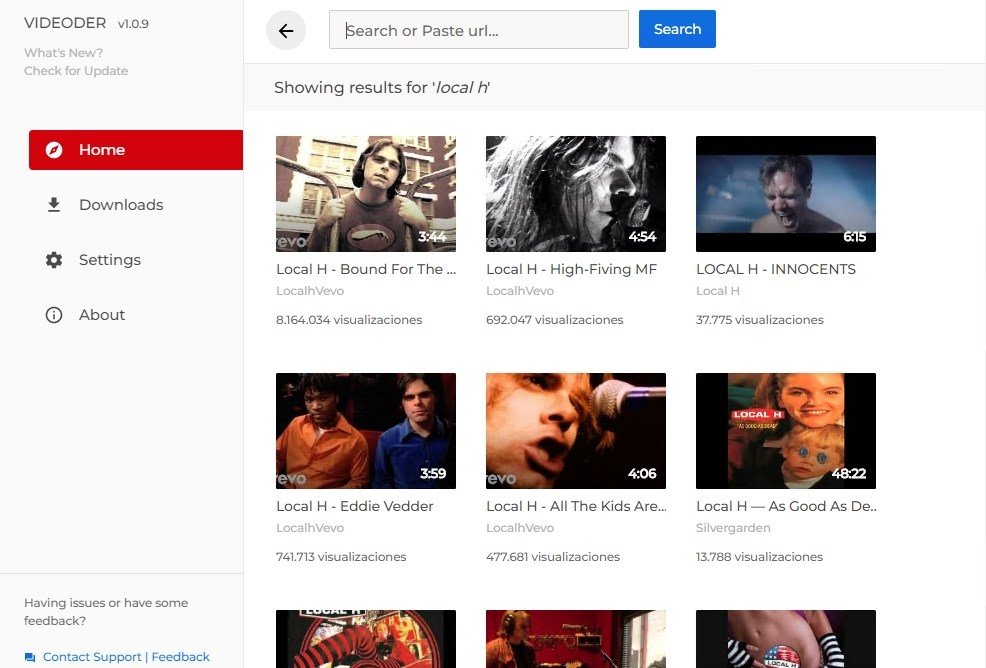Open Contact Support | Feedback link
This screenshot has width=986, height=668.
point(126,657)
